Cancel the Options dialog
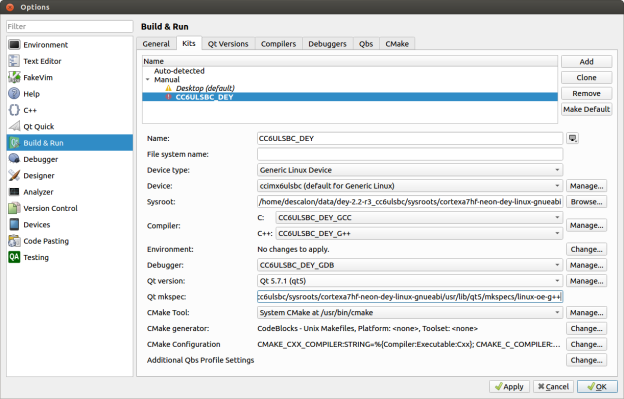This screenshot has width=624, height=399. pos(553,387)
